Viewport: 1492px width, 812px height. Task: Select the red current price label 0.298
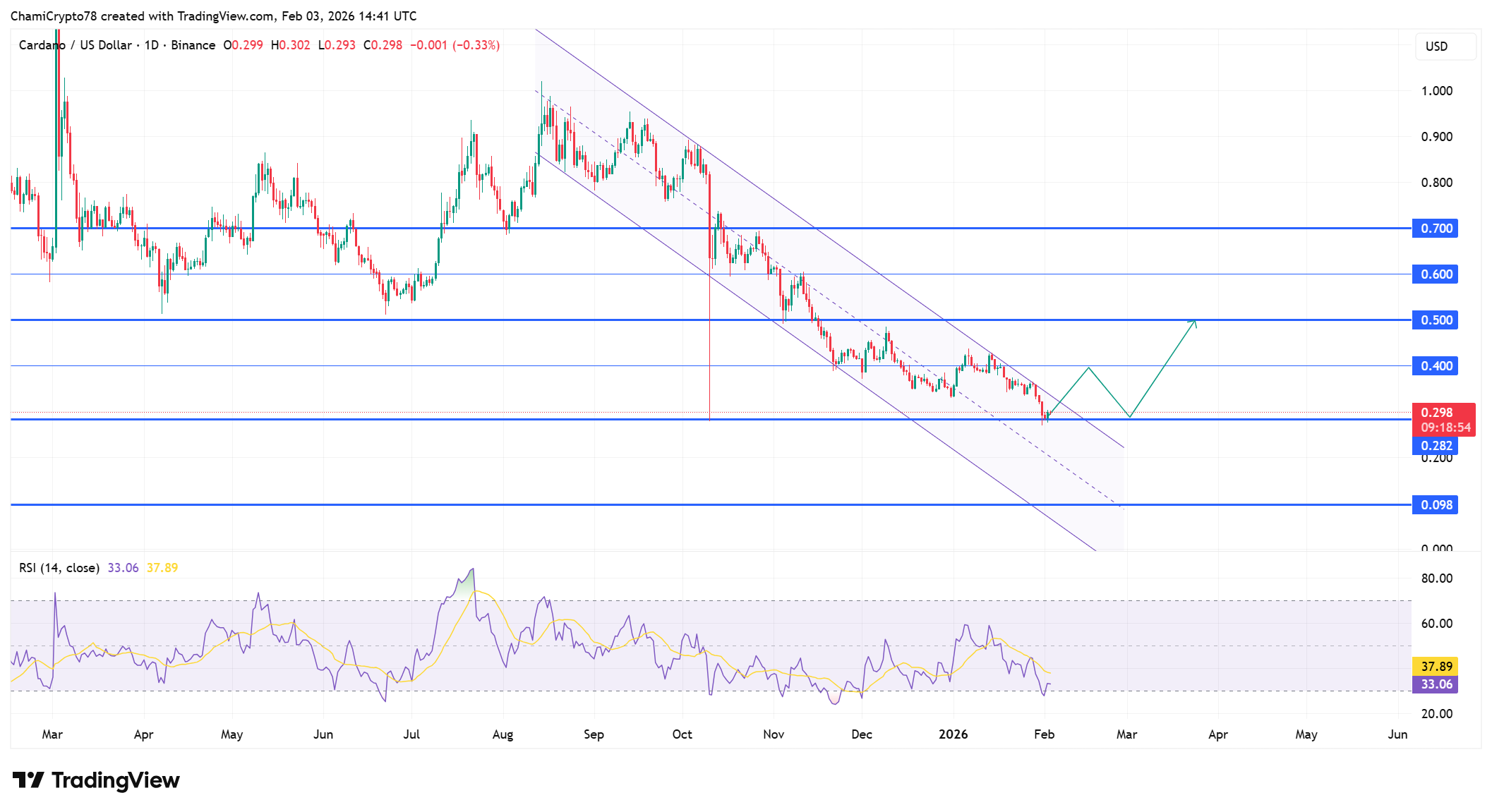click(x=1436, y=412)
